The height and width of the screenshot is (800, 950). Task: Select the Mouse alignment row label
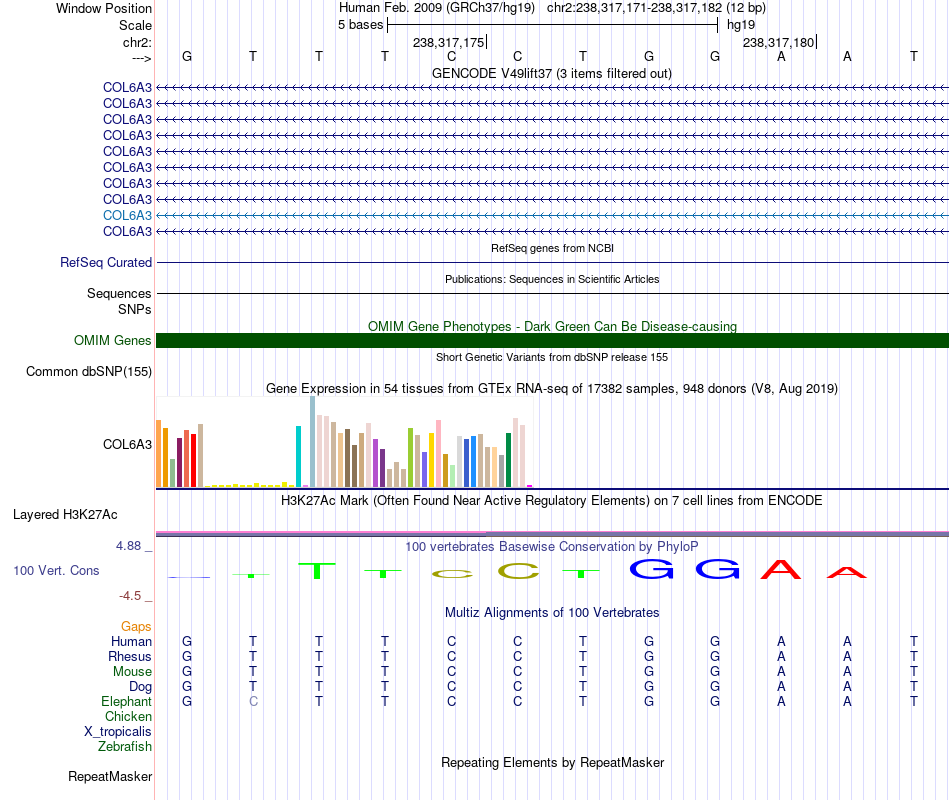point(132,672)
